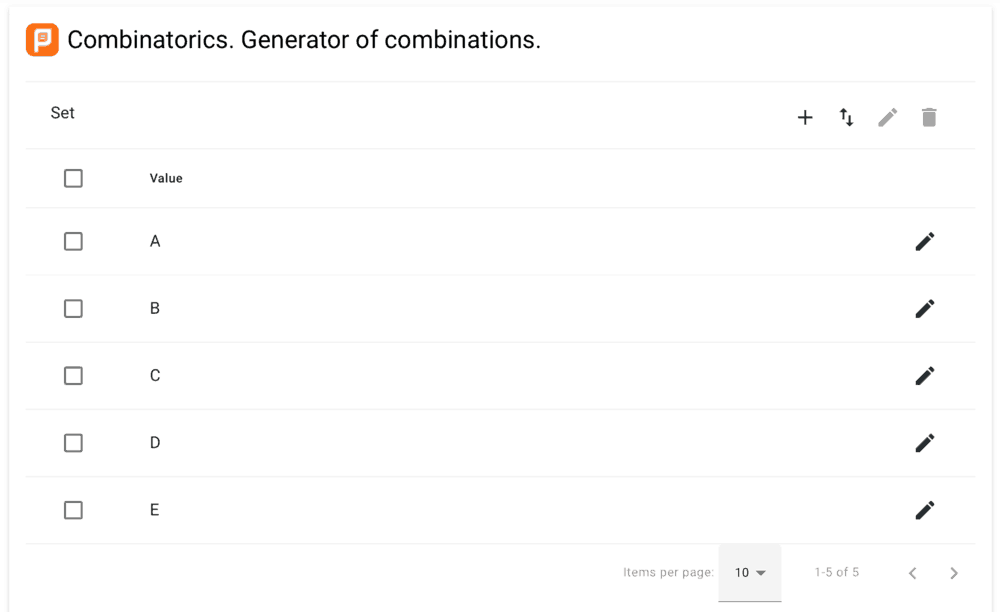Select the Value column header

[165, 177]
